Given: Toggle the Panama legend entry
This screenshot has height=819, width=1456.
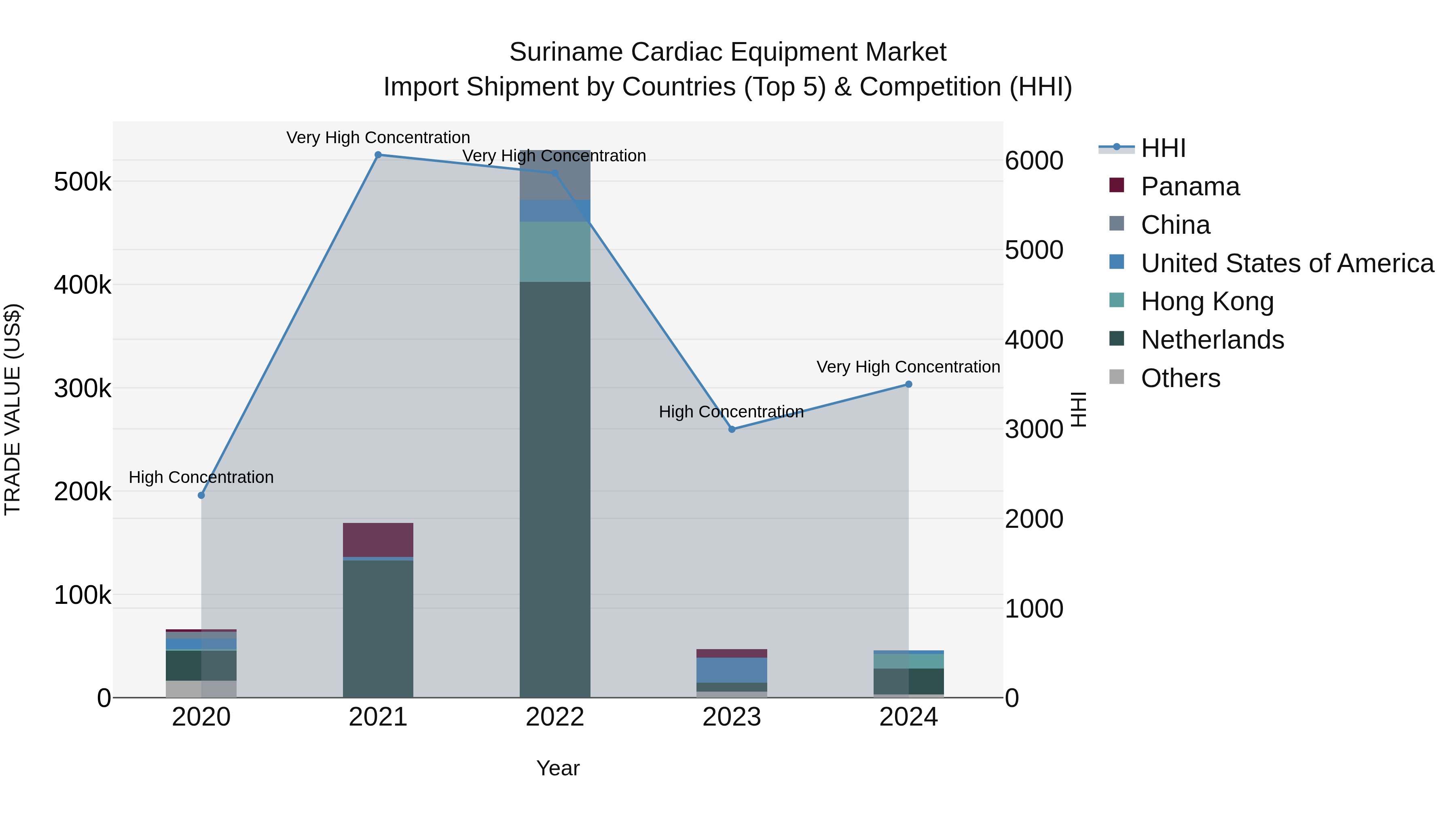Looking at the screenshot, I should 1175,186.
